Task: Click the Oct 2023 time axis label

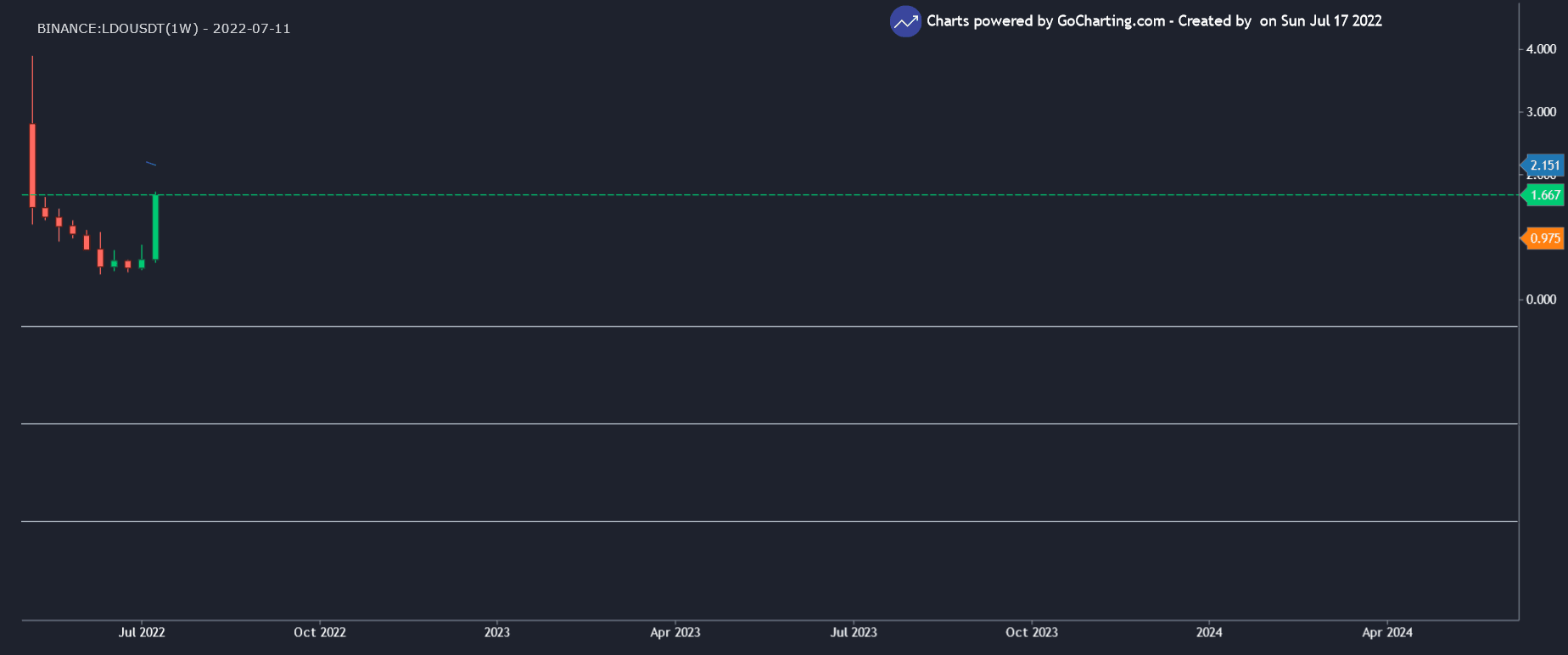Action: coord(1032,632)
